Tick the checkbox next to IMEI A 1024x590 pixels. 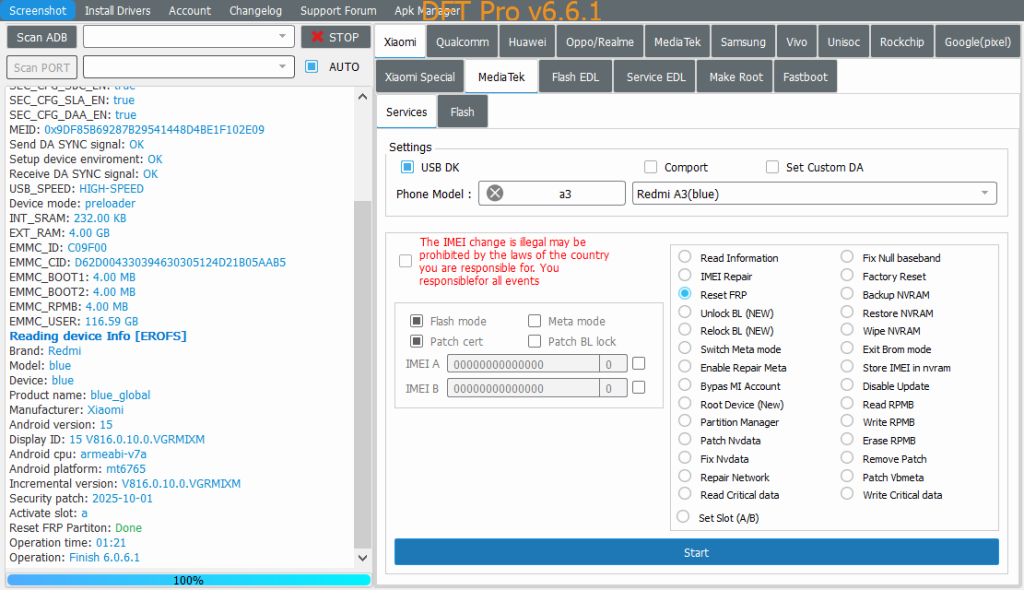(639, 363)
